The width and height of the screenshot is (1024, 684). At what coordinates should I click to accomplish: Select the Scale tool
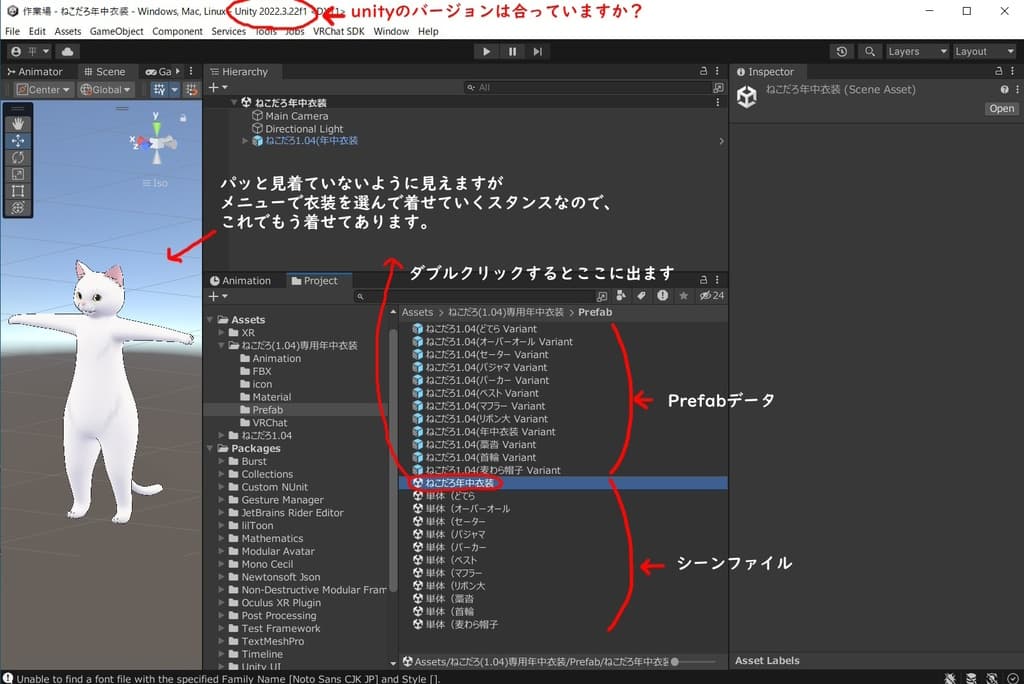[18, 173]
